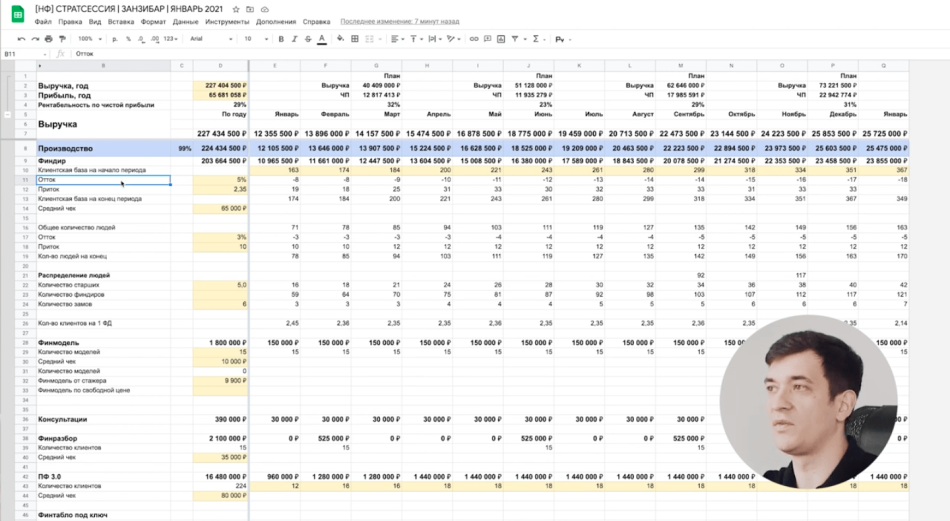Viewport: 950px width, 521px height.
Task: Open the borders tool
Action: click(x=355, y=39)
